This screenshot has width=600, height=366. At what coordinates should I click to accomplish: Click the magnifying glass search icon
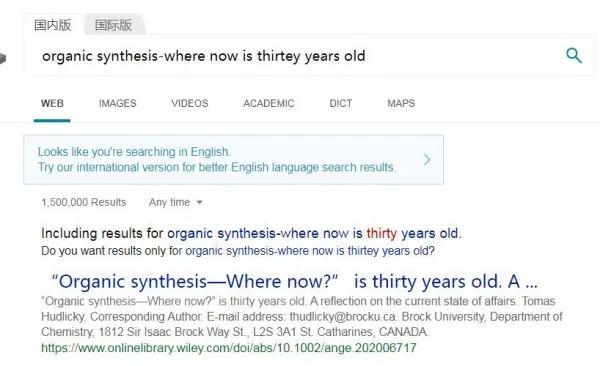coord(574,56)
